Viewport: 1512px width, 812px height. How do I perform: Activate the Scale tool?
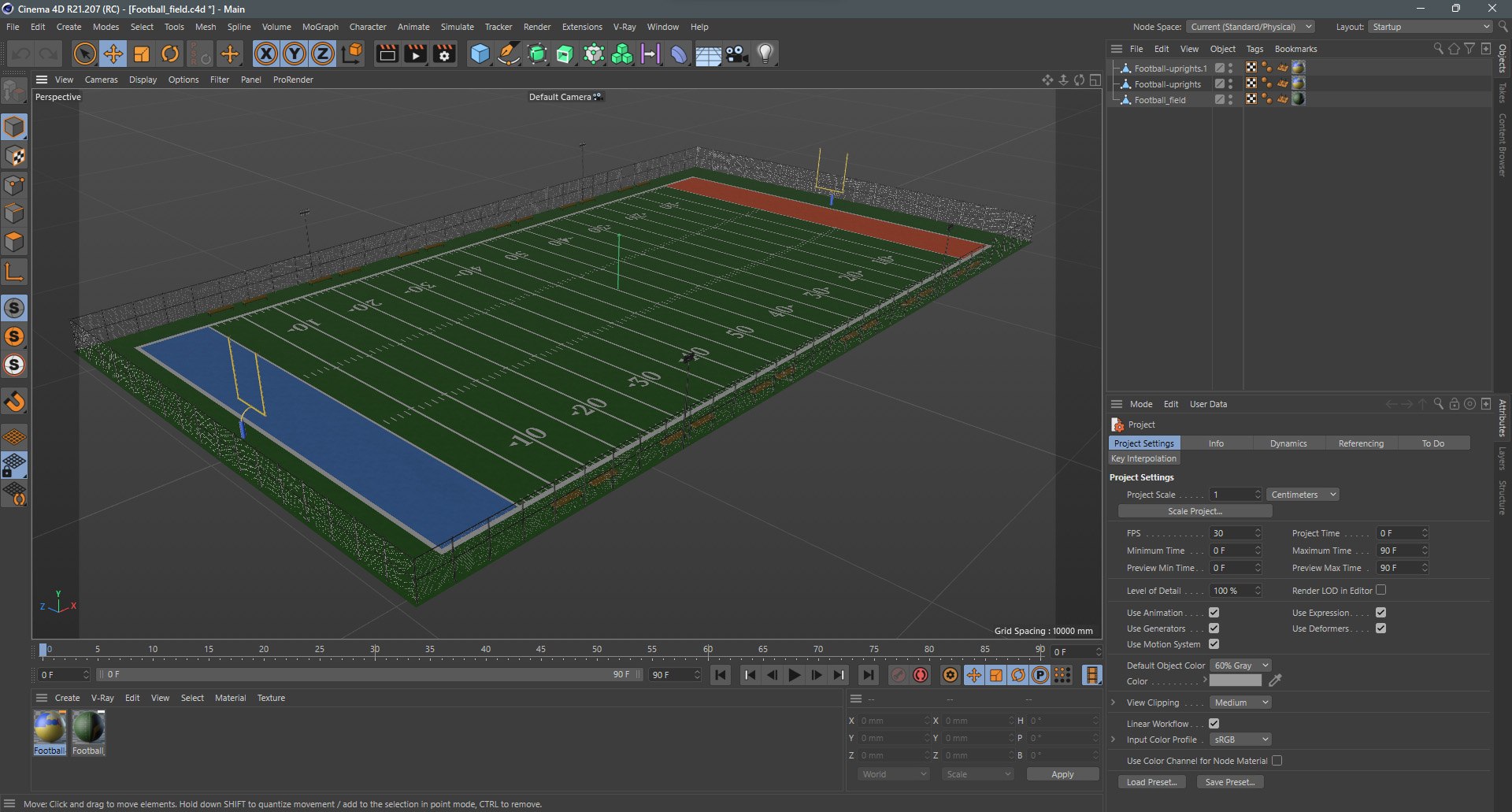(x=142, y=54)
